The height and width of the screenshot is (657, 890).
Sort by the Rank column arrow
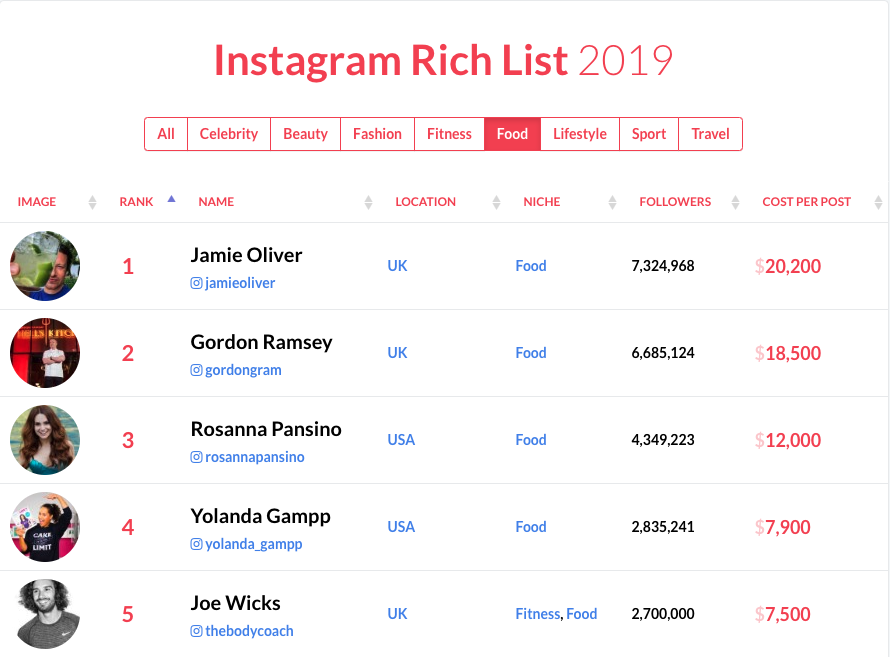tap(171, 199)
